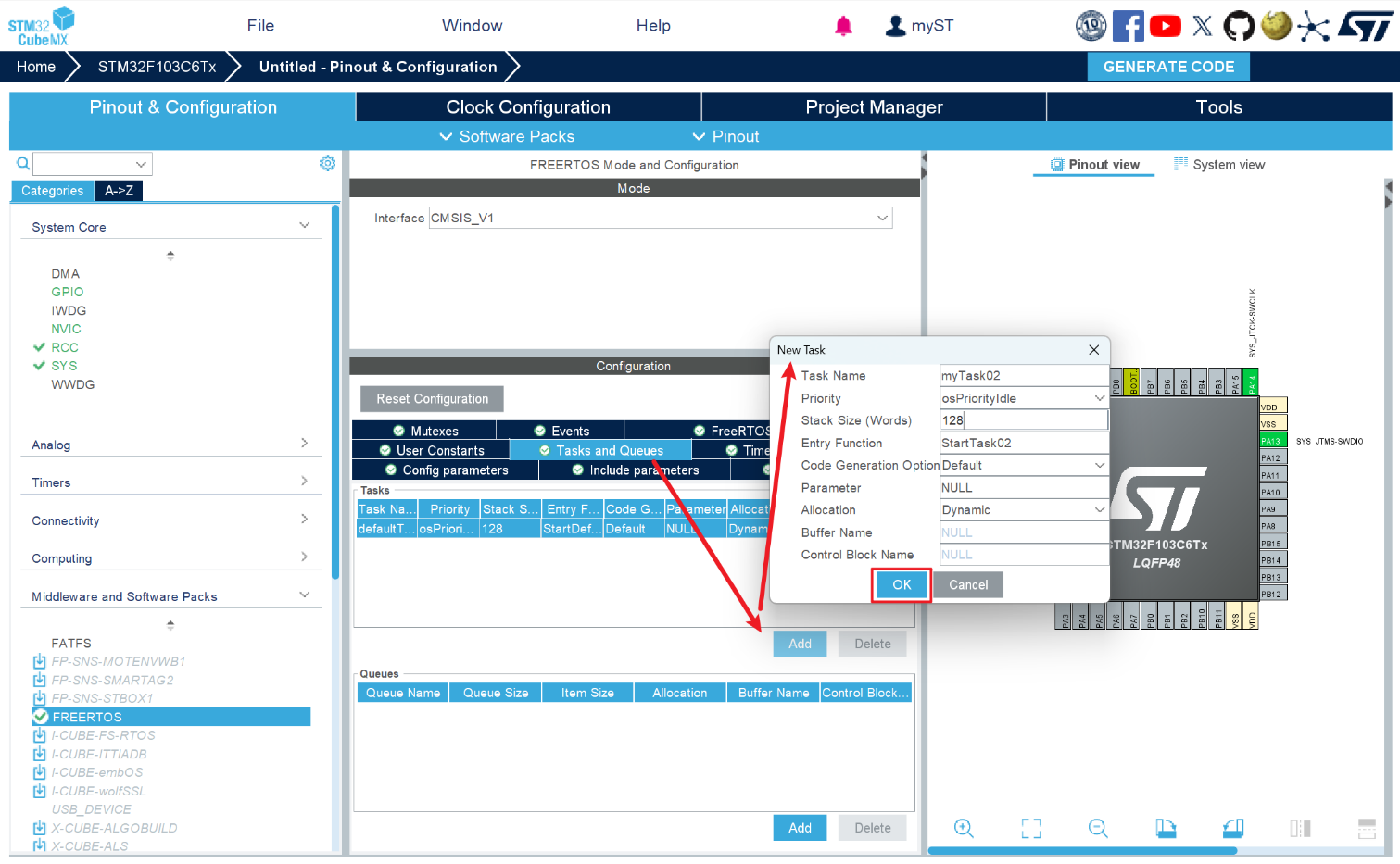Expand the Software Packs menu
The image size is (1400, 864).
507,136
